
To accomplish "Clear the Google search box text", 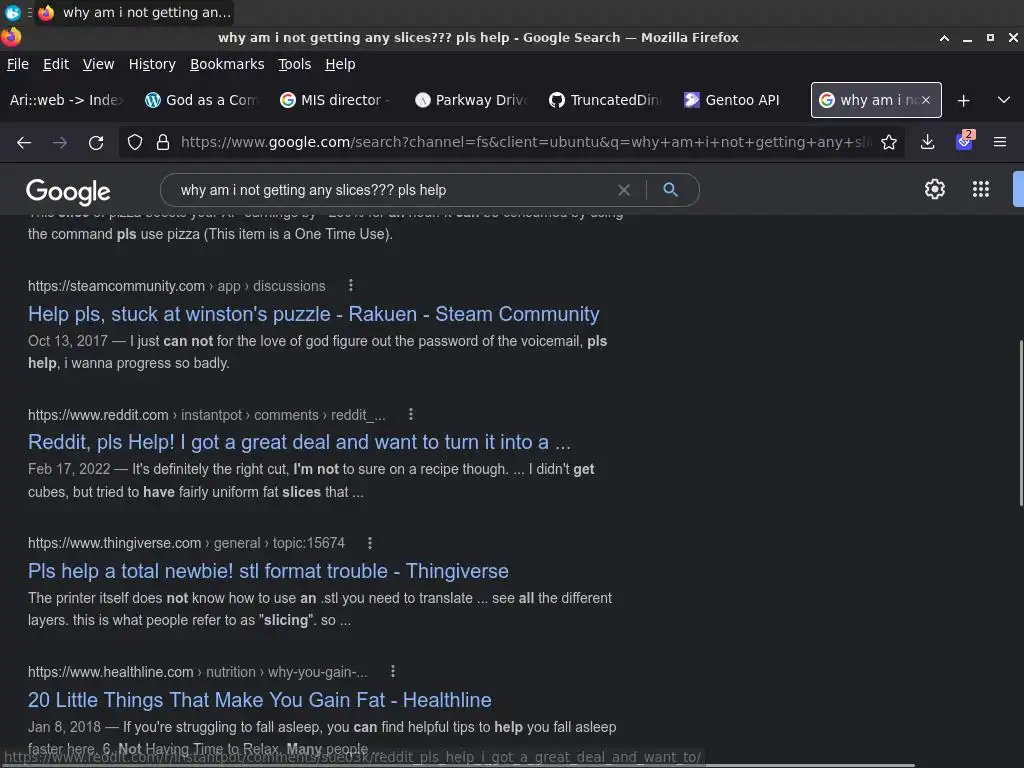I will [x=624, y=190].
